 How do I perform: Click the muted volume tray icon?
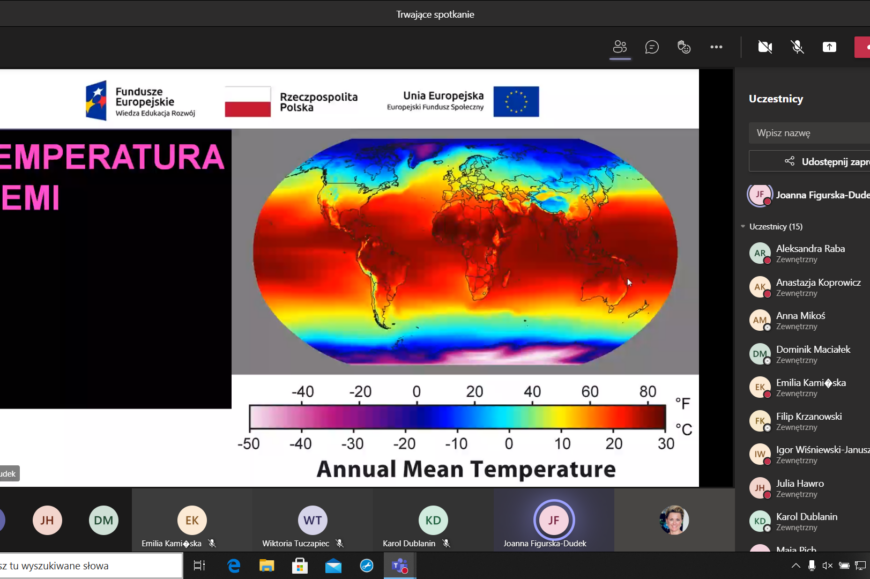tap(827, 566)
